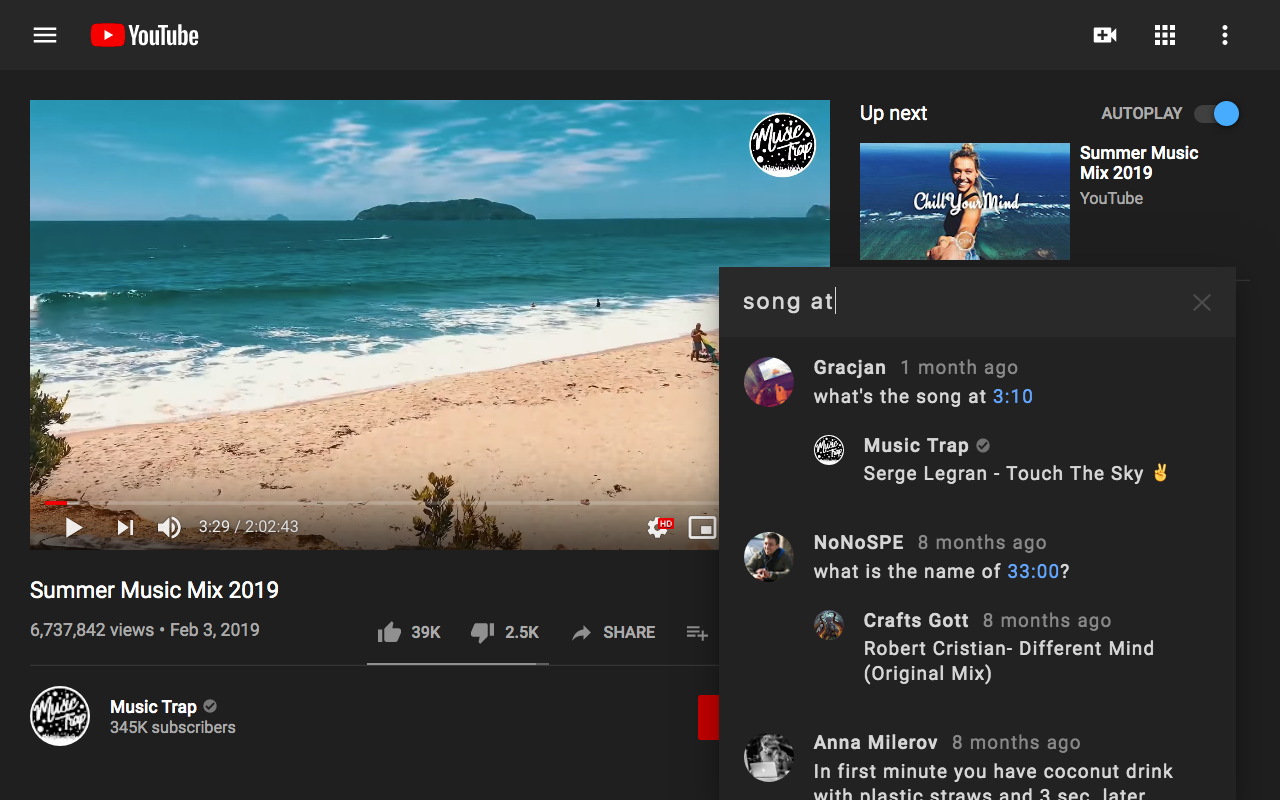Click the 'Up next' heading
The image size is (1280, 800).
pos(894,113)
